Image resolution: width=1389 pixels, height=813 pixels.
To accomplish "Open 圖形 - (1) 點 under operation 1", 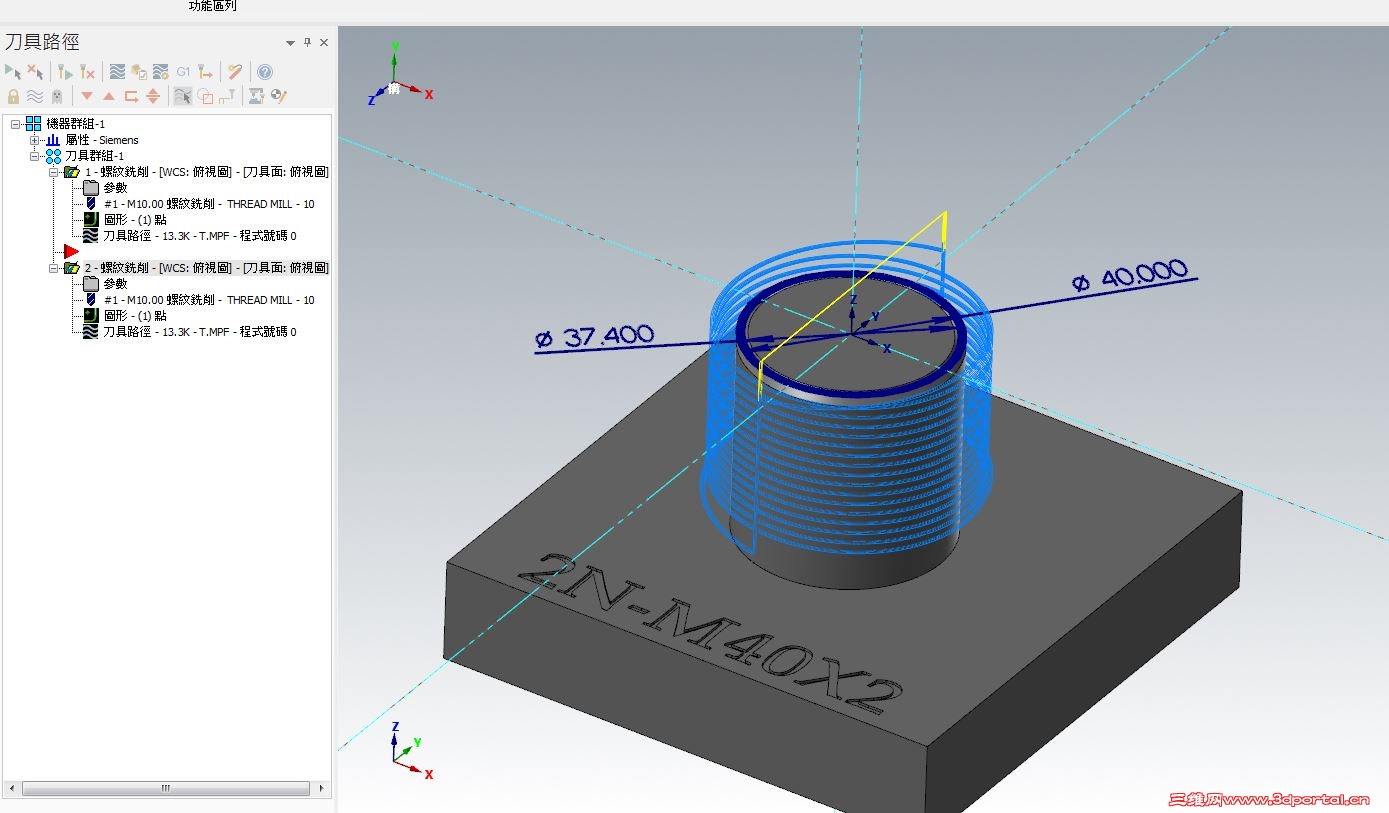I will pyautogui.click(x=135, y=220).
